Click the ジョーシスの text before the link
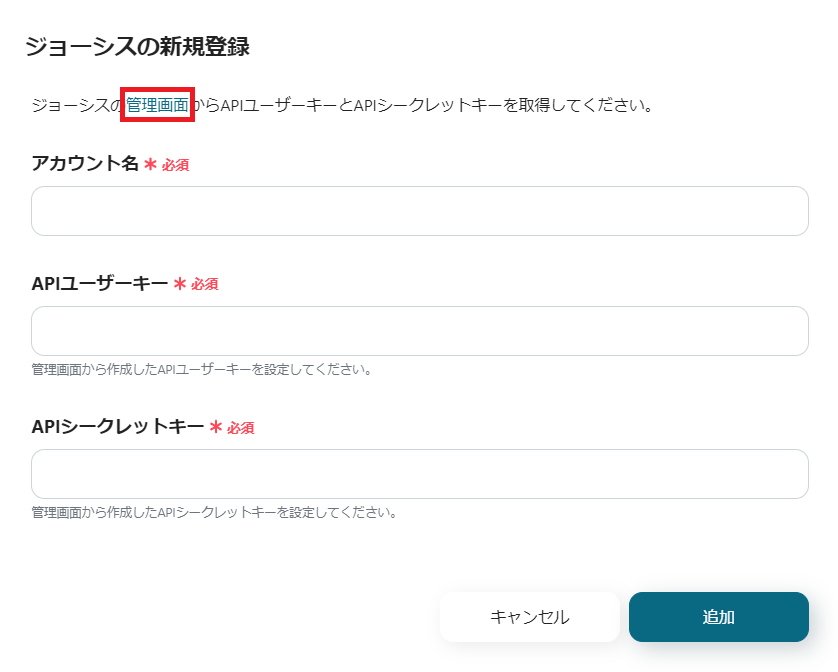This screenshot has width=838, height=672. coord(76,104)
